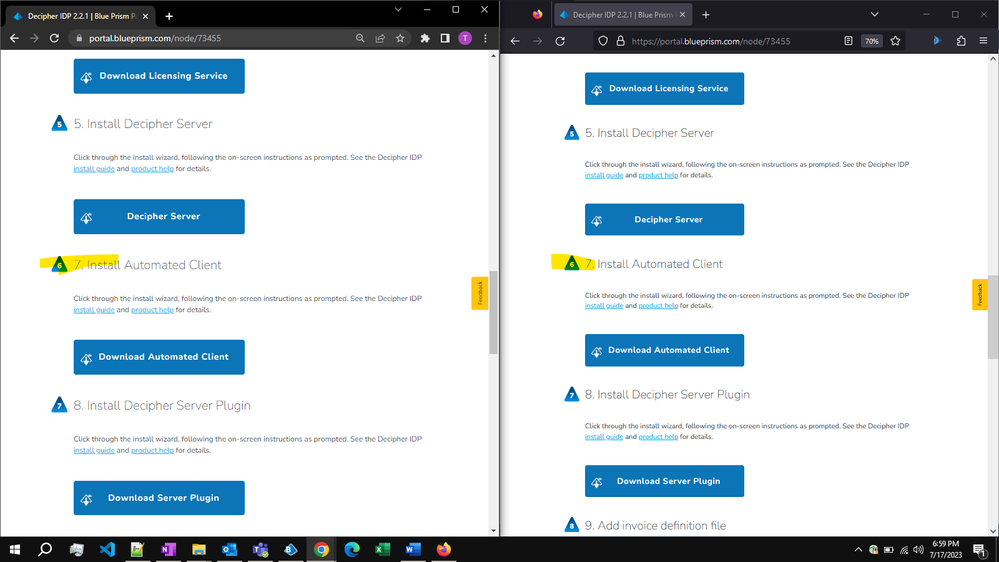999x562 pixels.
Task: Open Outlook from taskbar
Action: point(229,549)
